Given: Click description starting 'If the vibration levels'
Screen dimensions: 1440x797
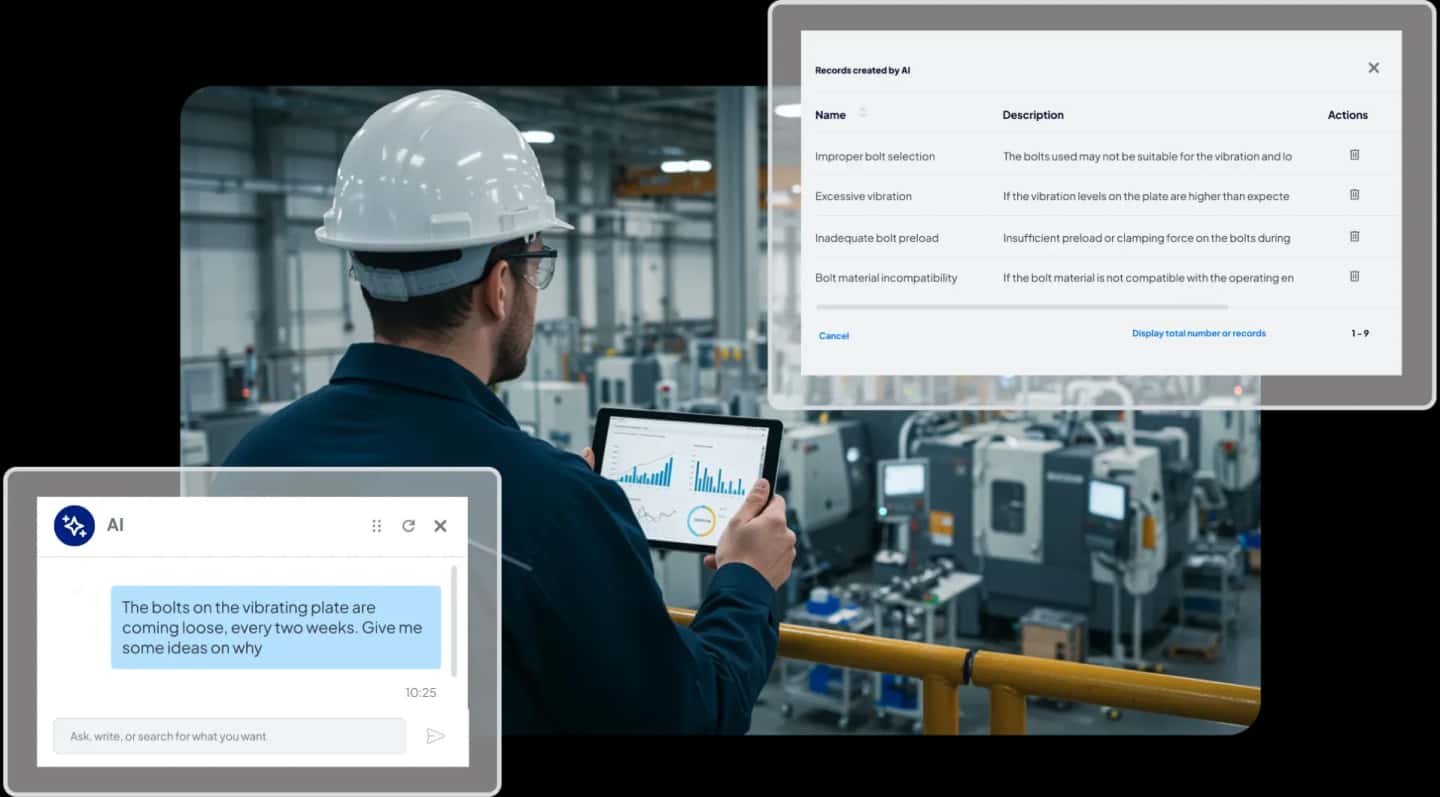Looking at the screenshot, I should pos(1146,196).
